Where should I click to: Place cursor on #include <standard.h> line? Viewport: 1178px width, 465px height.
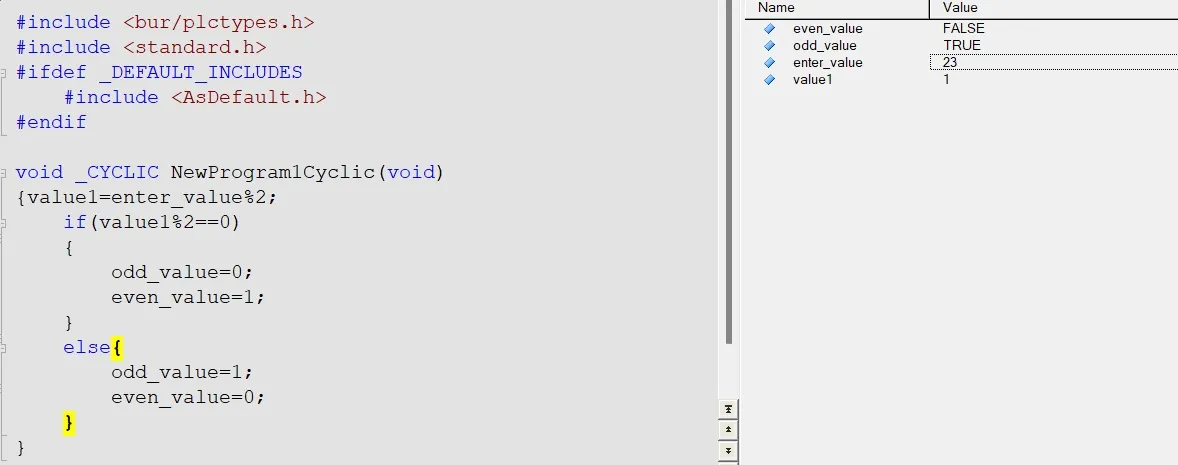[141, 47]
